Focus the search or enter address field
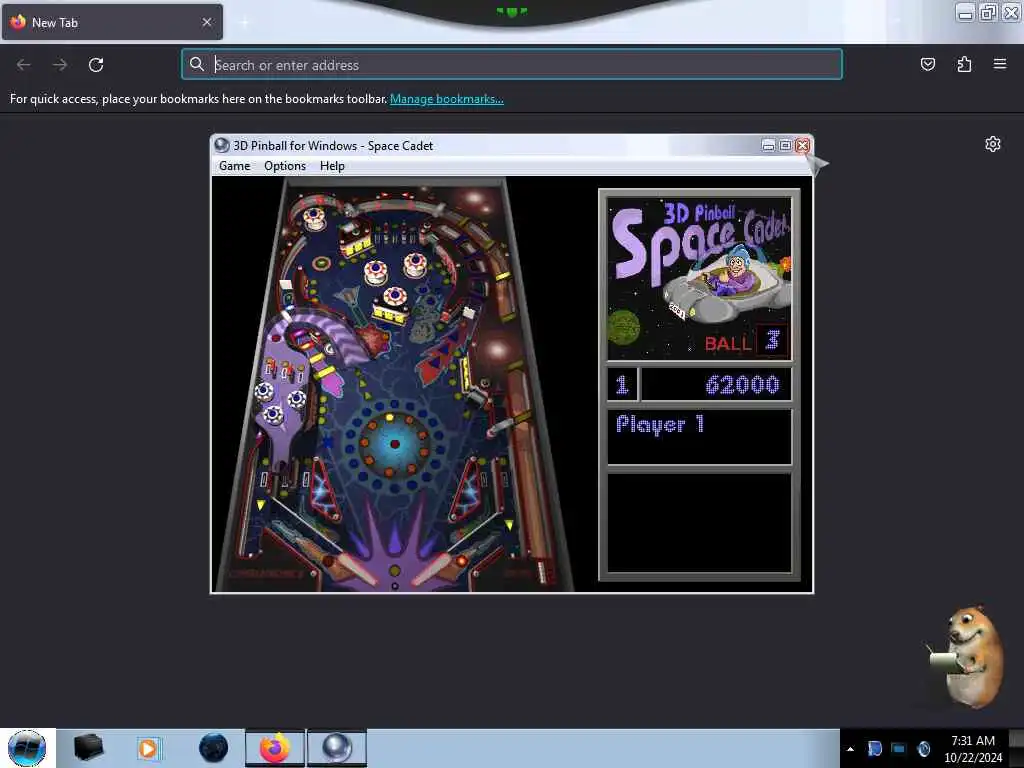The height and width of the screenshot is (768, 1024). tap(512, 65)
